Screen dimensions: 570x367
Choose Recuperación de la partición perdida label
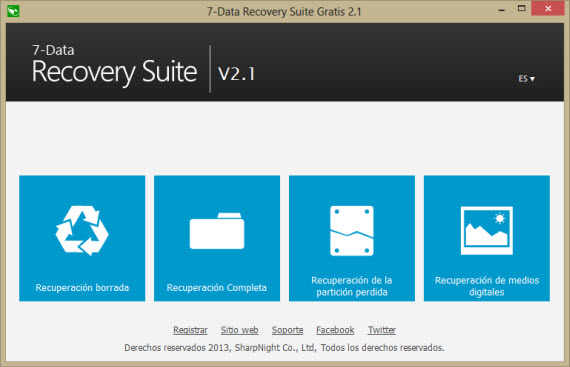tap(352, 286)
